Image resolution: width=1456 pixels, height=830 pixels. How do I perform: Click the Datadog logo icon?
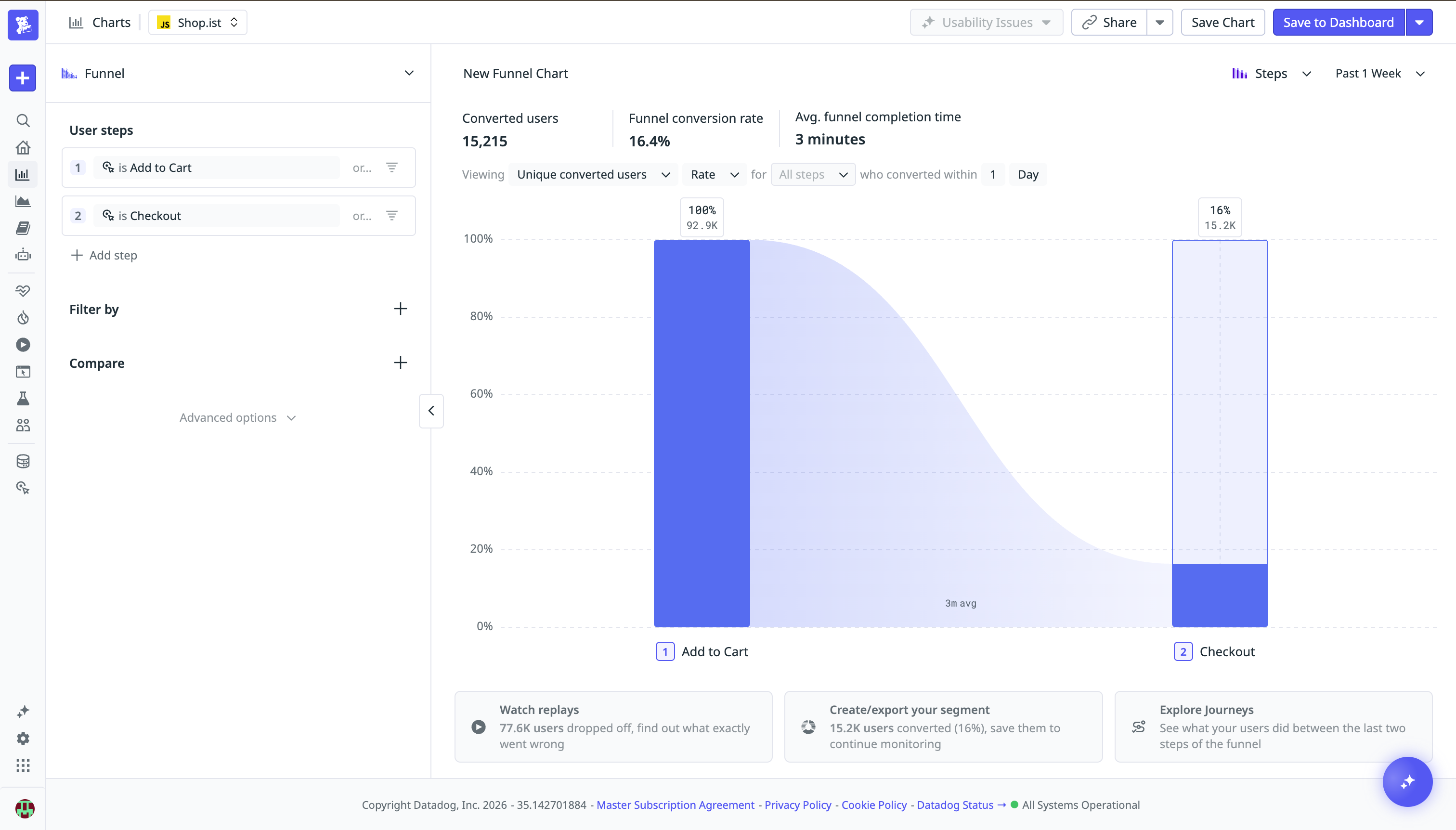[x=23, y=25]
